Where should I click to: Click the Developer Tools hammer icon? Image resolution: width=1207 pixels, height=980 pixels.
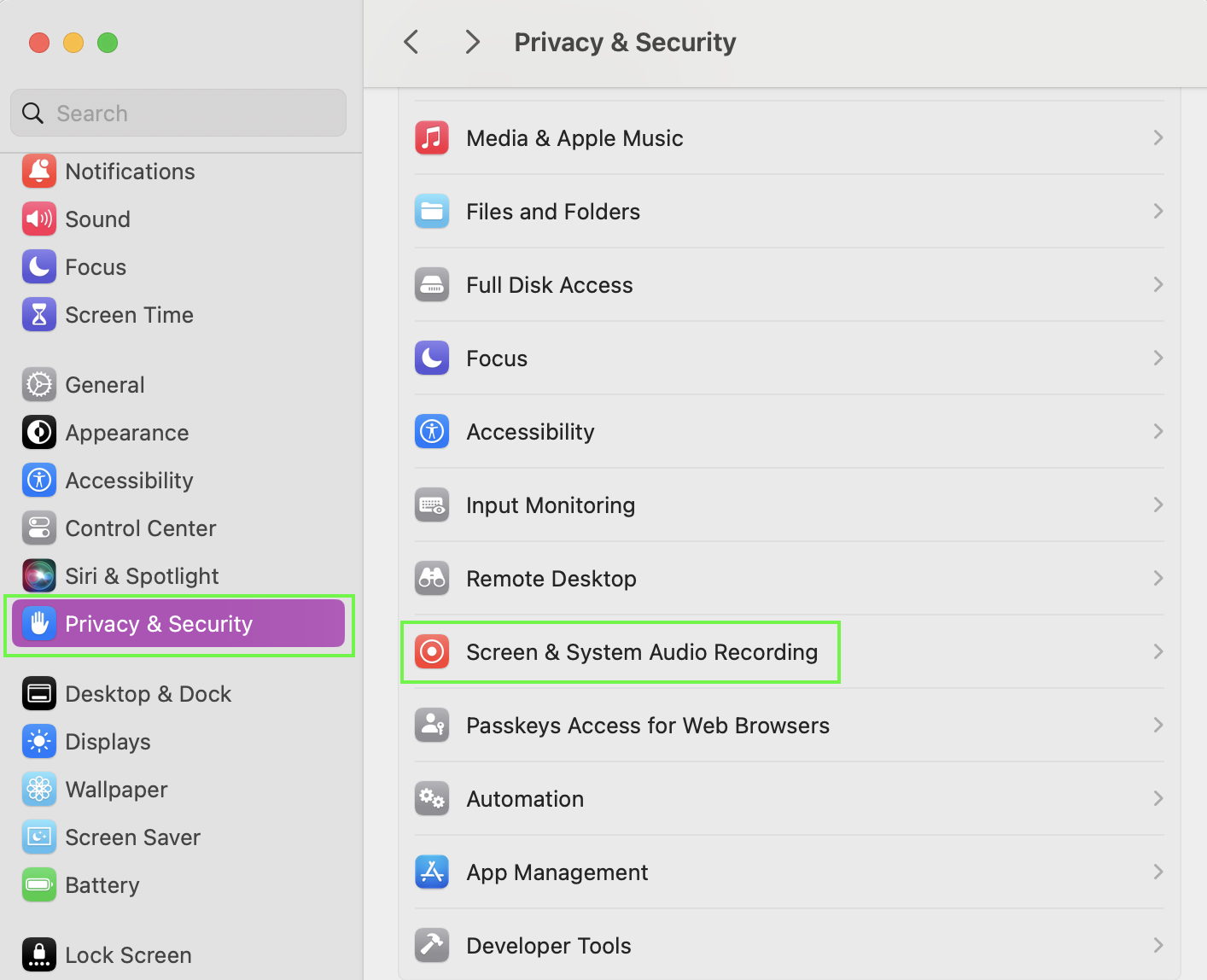point(432,946)
